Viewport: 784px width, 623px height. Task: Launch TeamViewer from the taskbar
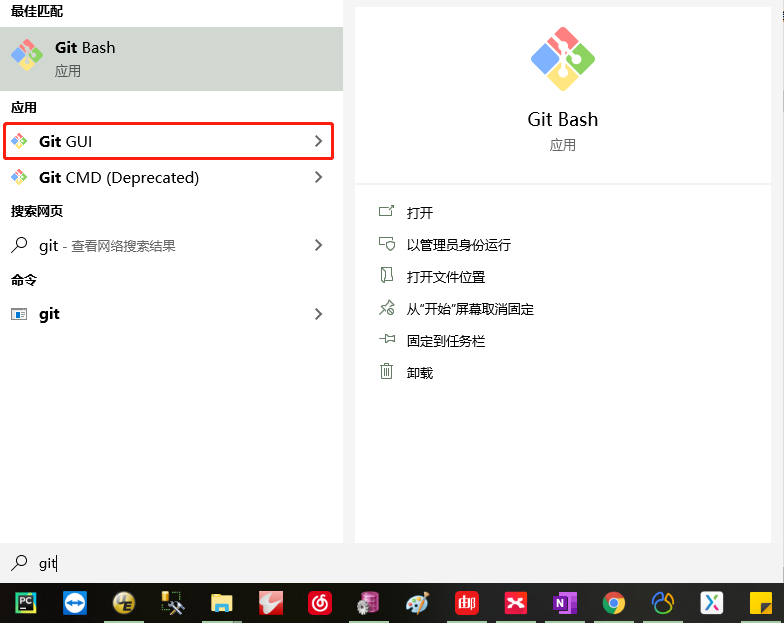[74, 603]
